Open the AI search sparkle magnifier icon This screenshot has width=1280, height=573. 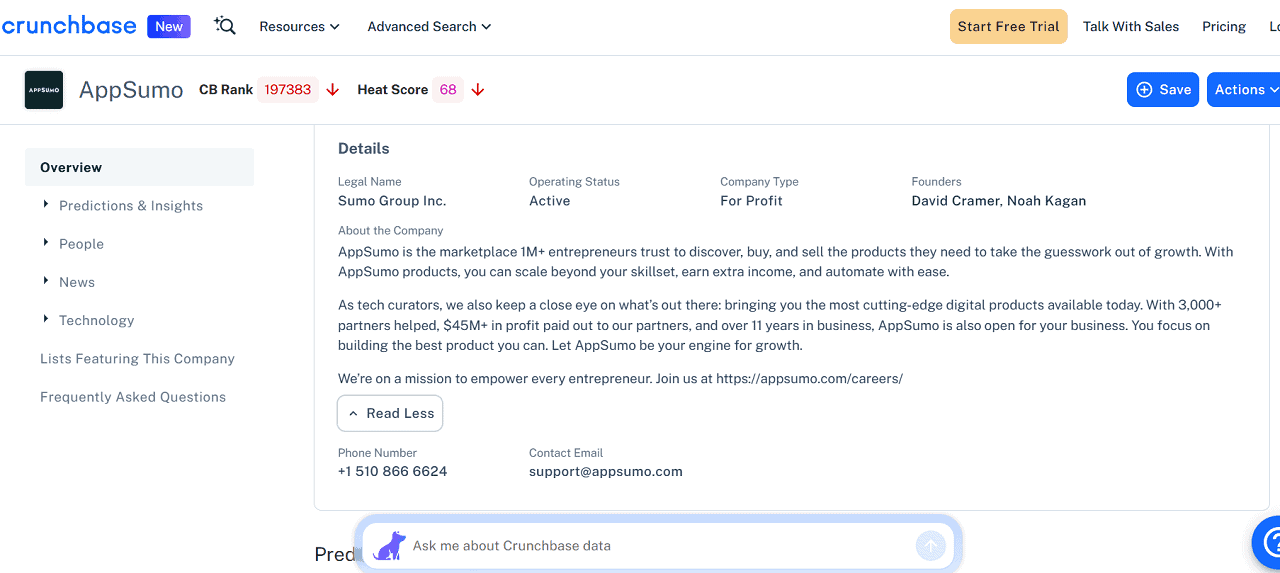click(x=225, y=26)
